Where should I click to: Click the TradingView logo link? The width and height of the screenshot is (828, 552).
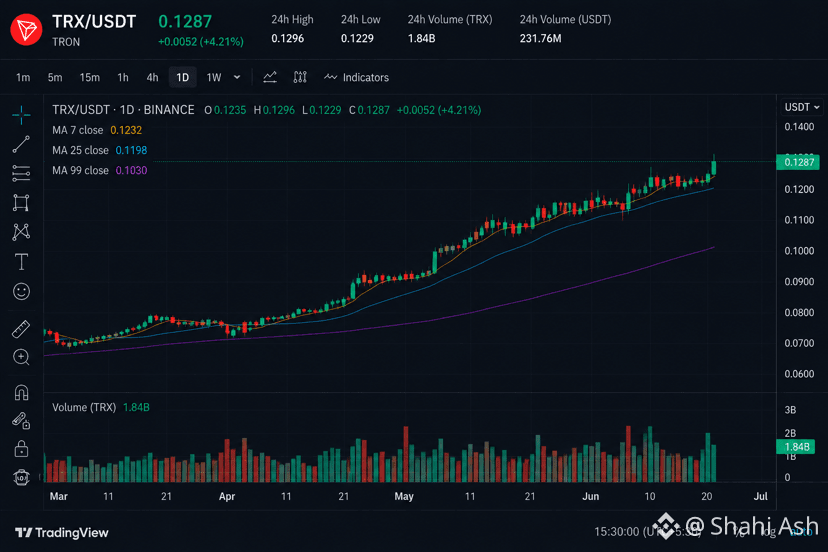(62, 532)
